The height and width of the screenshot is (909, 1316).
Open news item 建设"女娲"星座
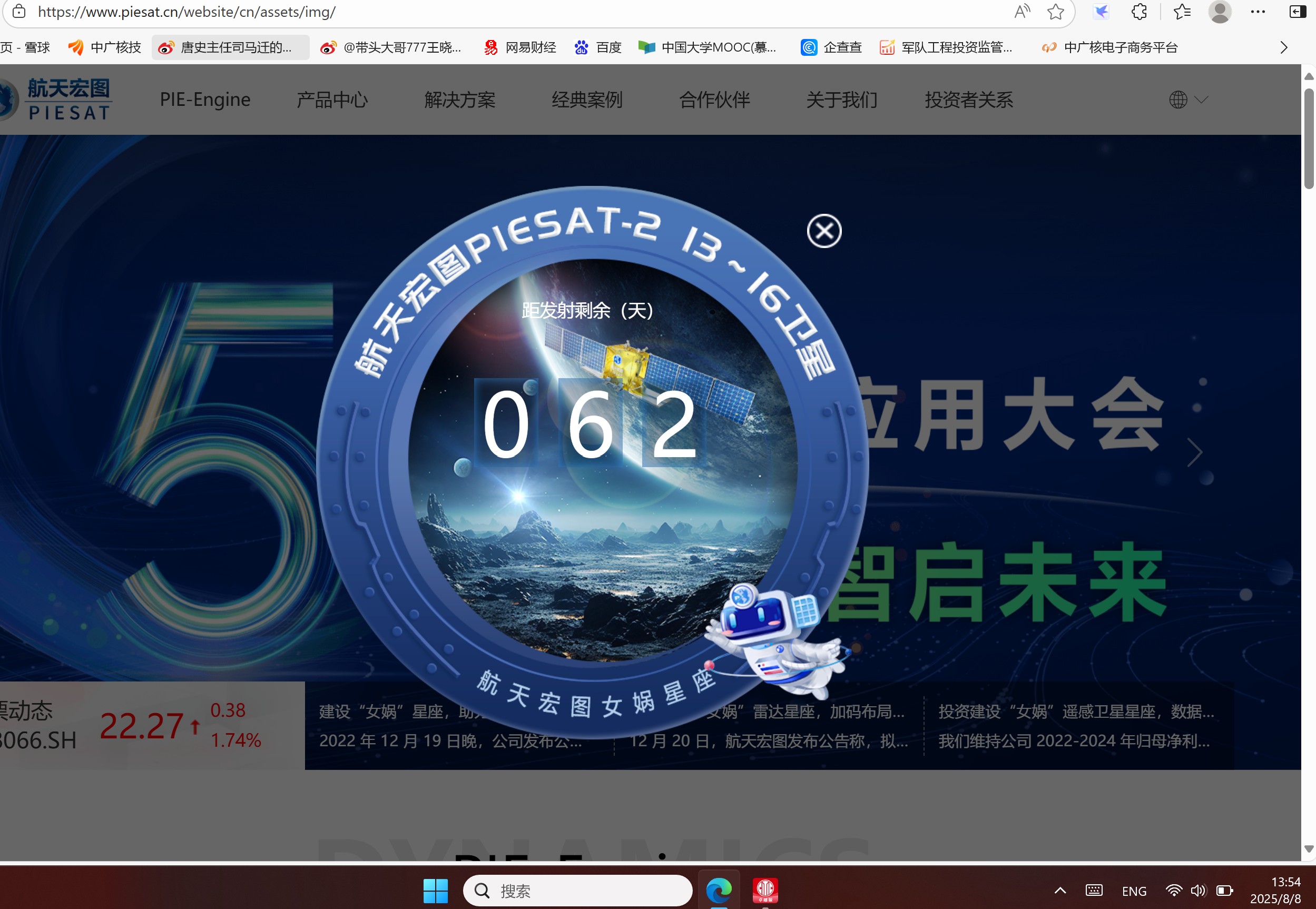pos(450,726)
